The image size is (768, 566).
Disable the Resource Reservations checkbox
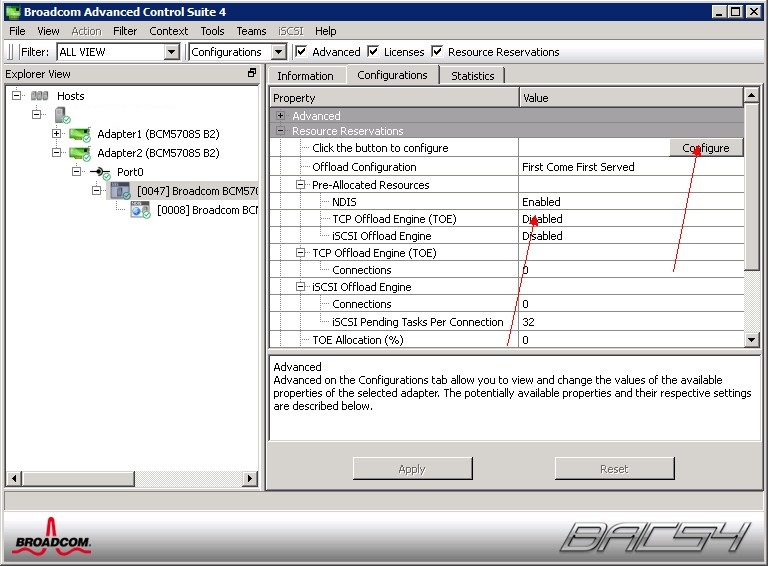pos(437,52)
